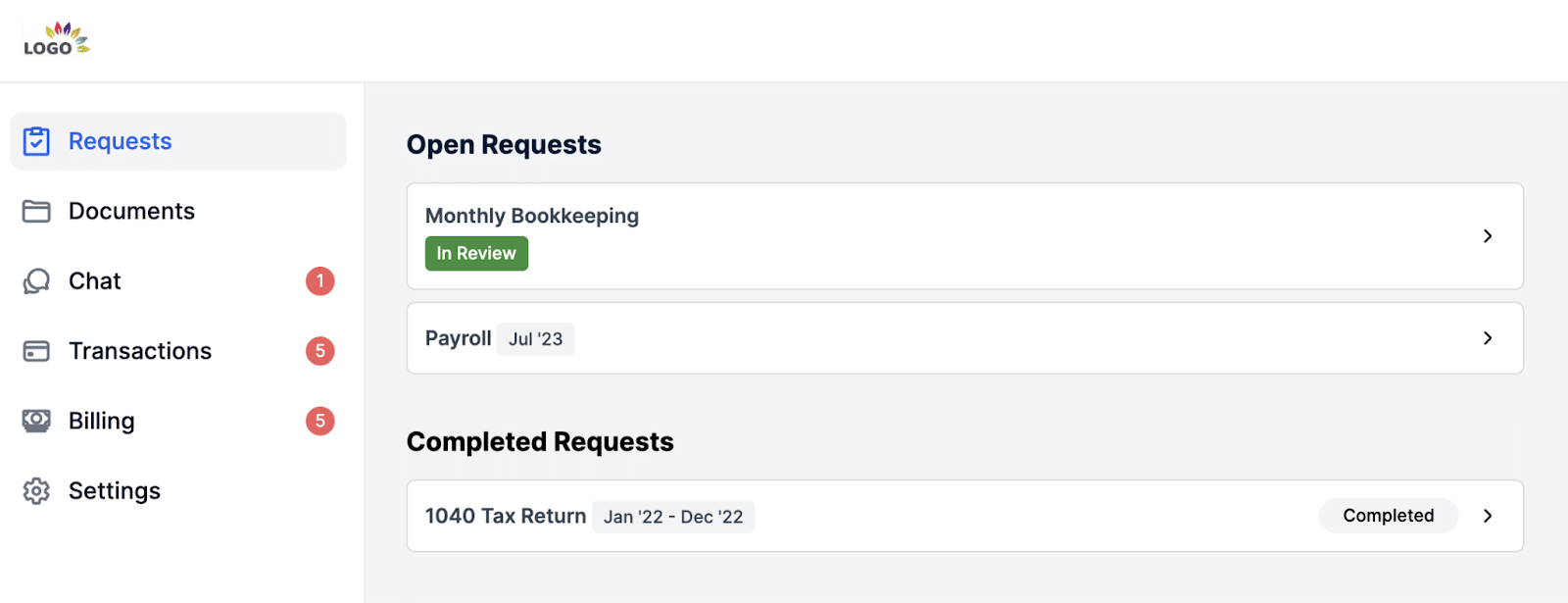Expand the Payroll request chevron
The image size is (1568, 603).
point(1488,337)
